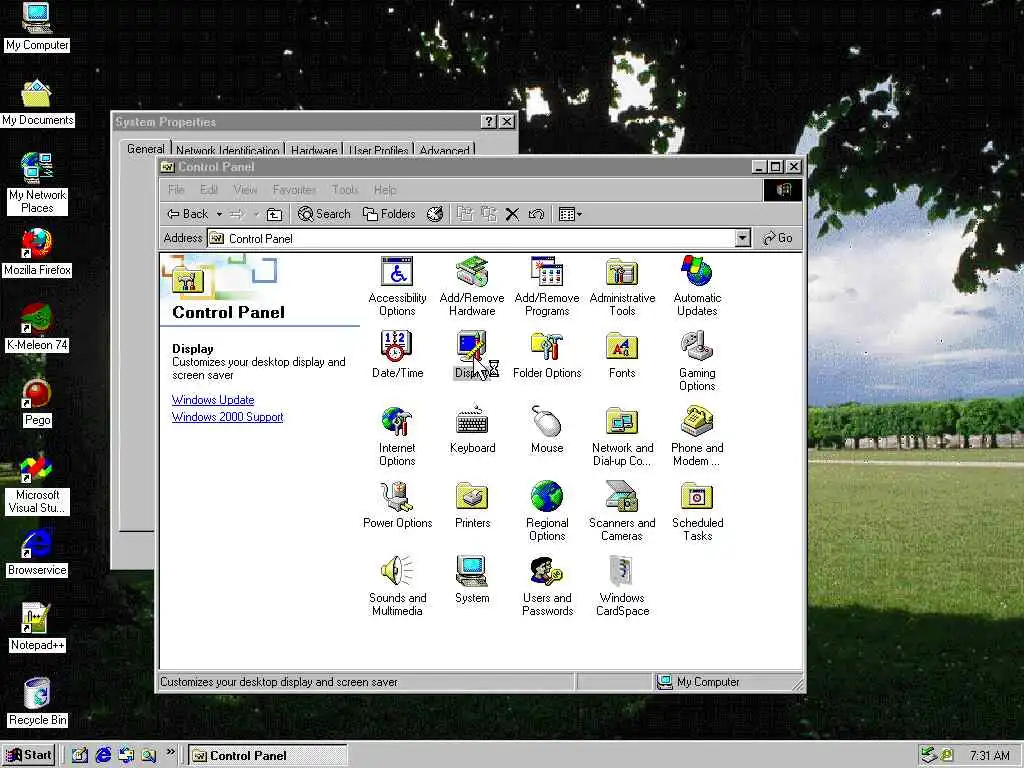Expand Quick Launch overflow chevron
This screenshot has height=768, width=1024.
170,752
